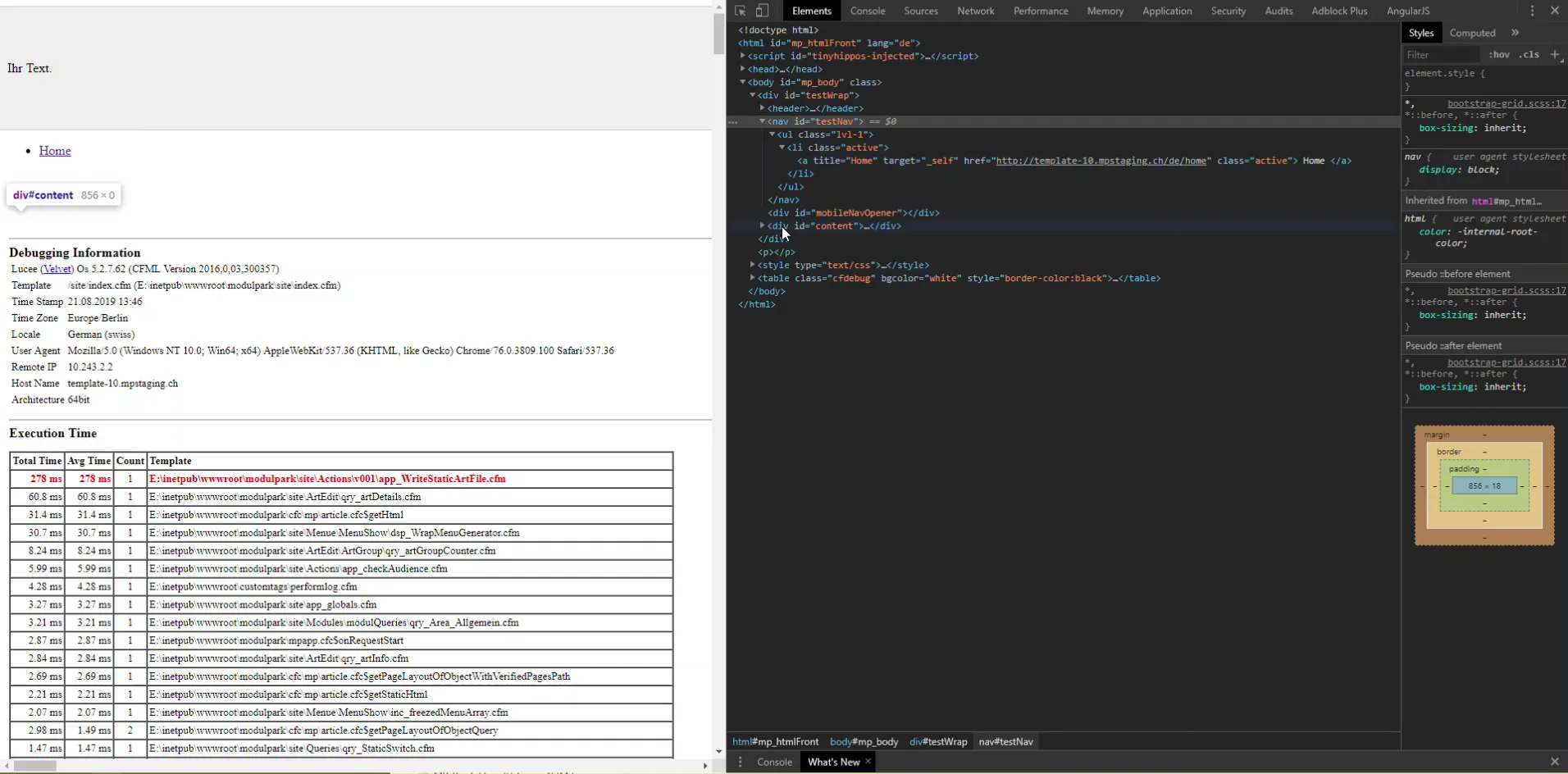Open the console drawer options menu
Image resolution: width=1568 pixels, height=774 pixels.
tap(740, 762)
